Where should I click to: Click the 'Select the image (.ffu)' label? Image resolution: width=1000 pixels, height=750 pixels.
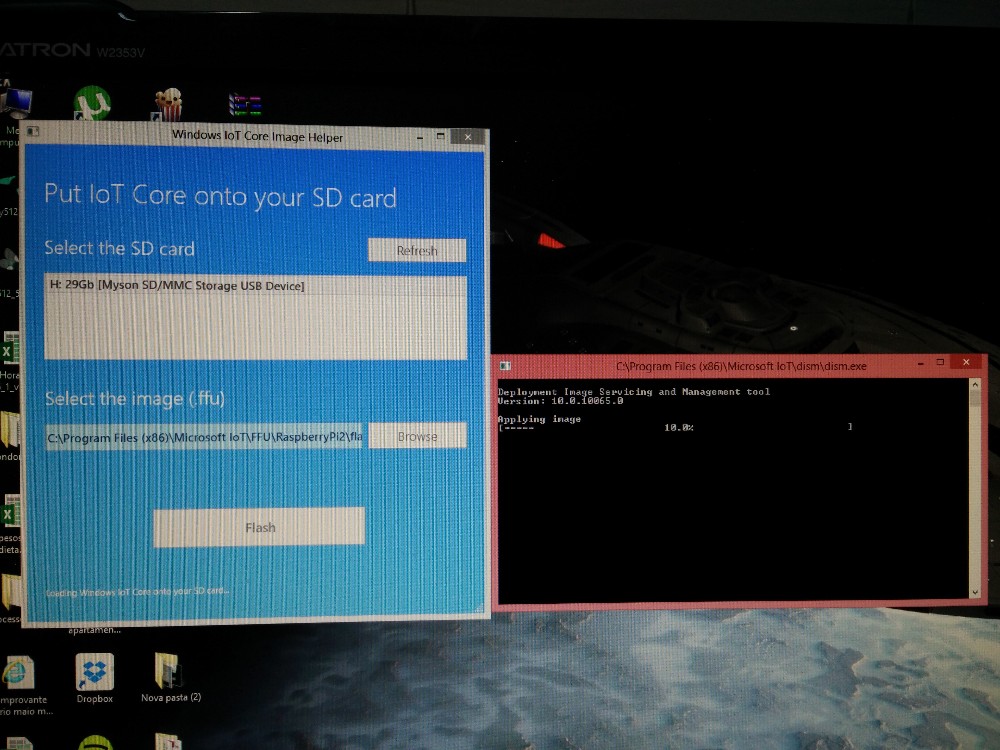(x=135, y=399)
